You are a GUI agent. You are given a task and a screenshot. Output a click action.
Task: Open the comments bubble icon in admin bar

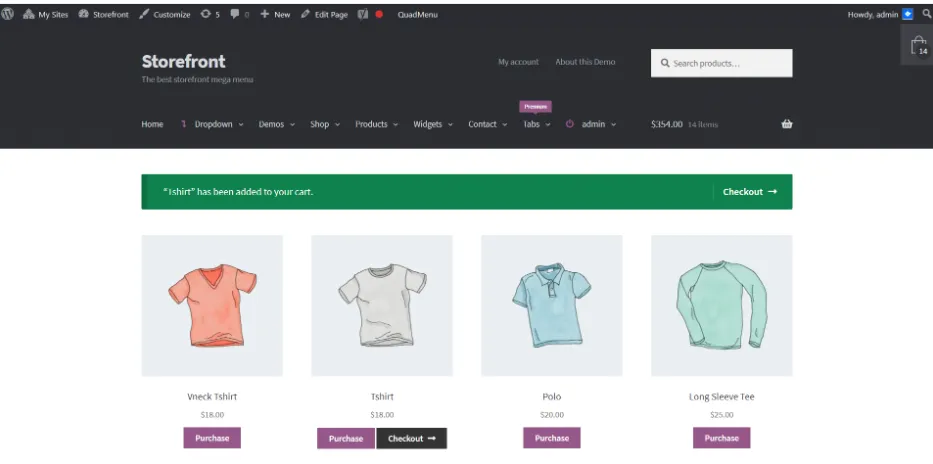236,14
